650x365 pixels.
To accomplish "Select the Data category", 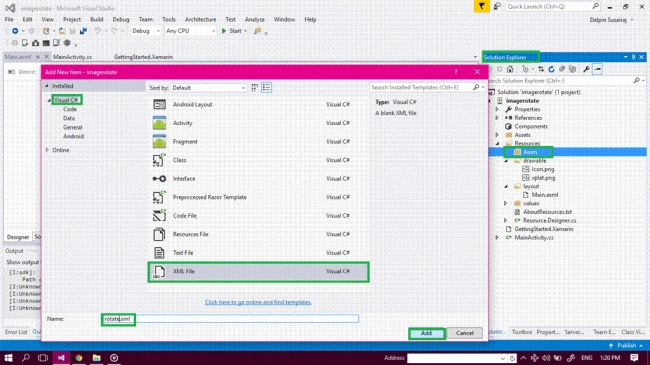I will 69,119.
